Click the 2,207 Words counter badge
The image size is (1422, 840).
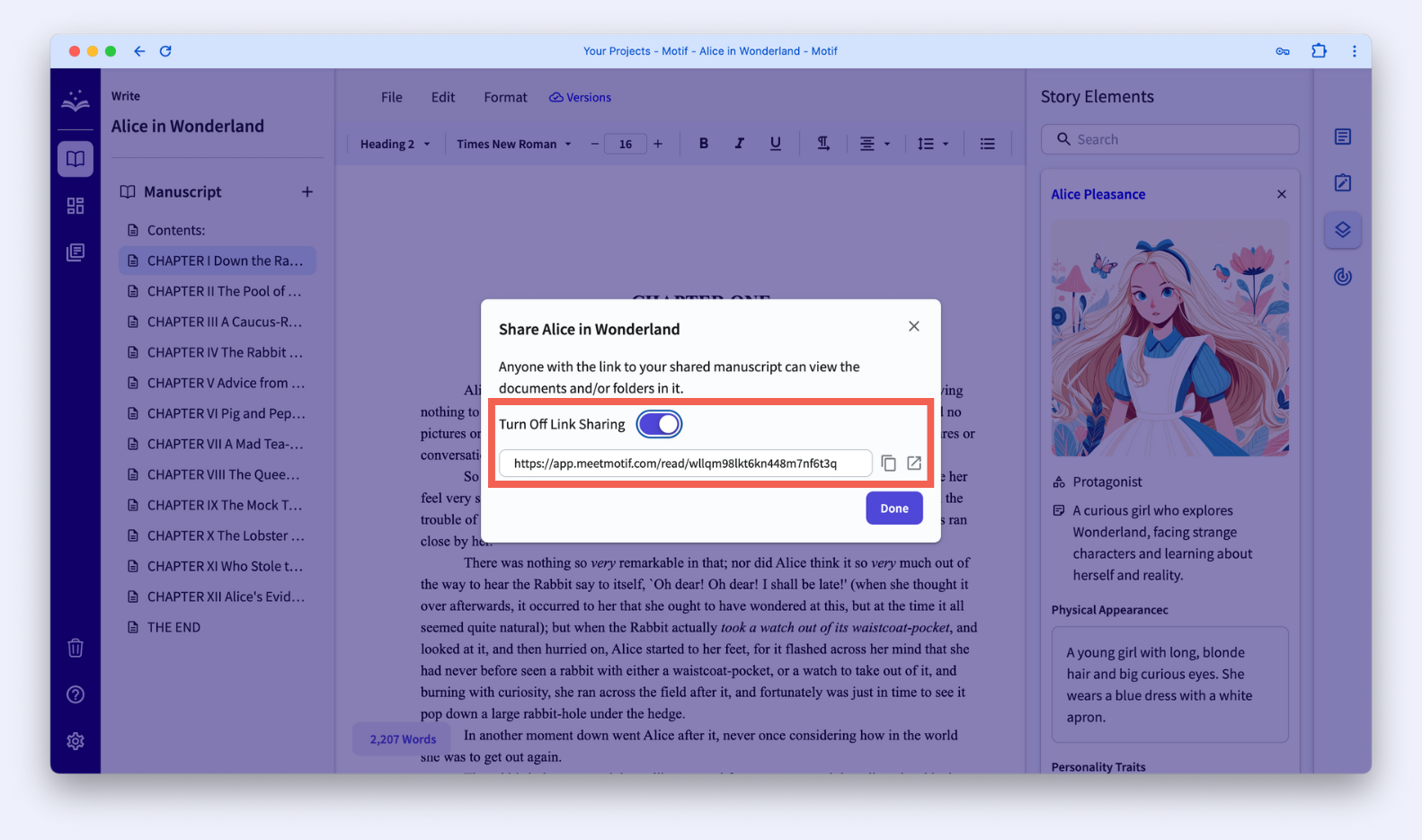[x=403, y=738]
